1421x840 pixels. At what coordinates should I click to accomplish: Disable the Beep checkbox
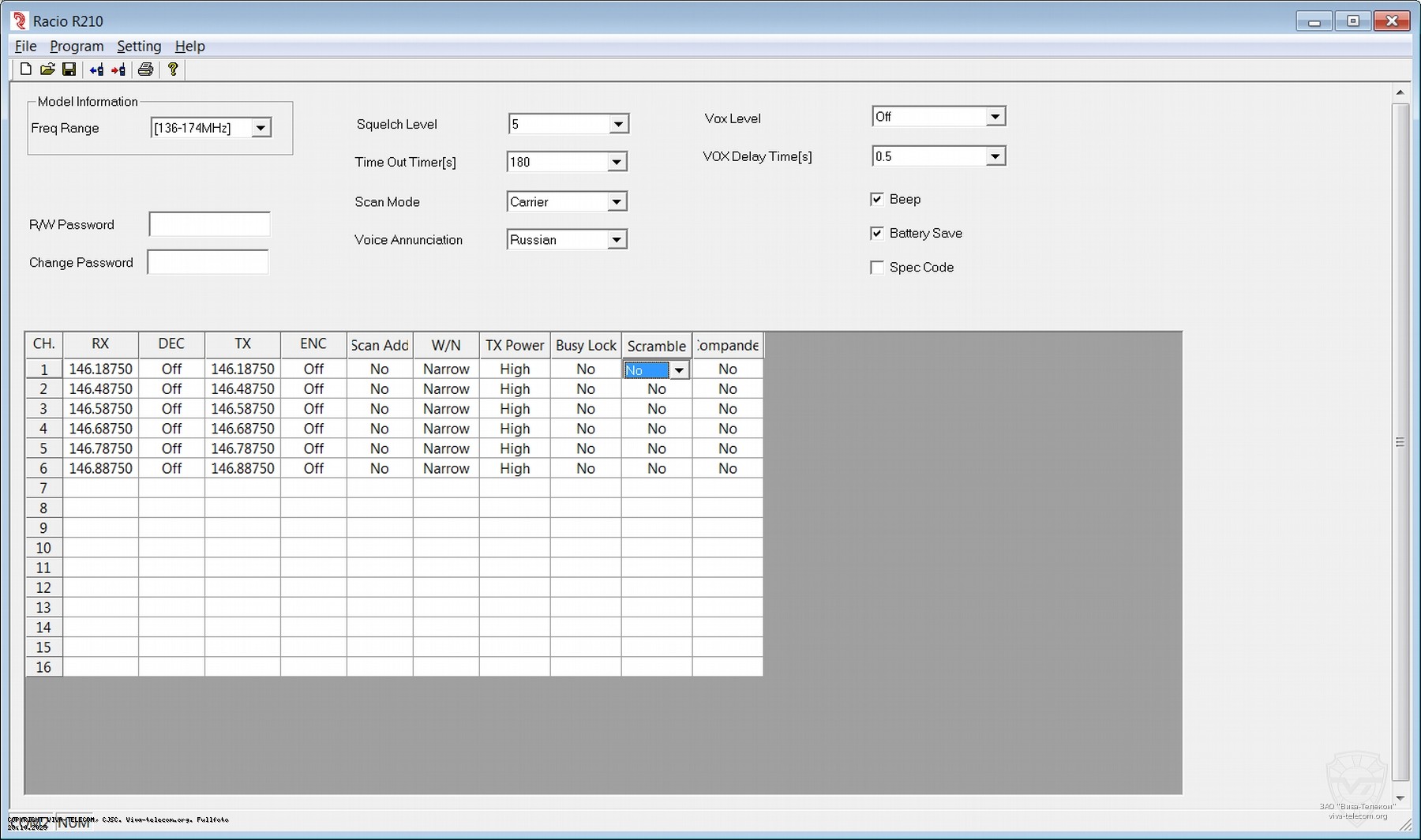click(876, 199)
